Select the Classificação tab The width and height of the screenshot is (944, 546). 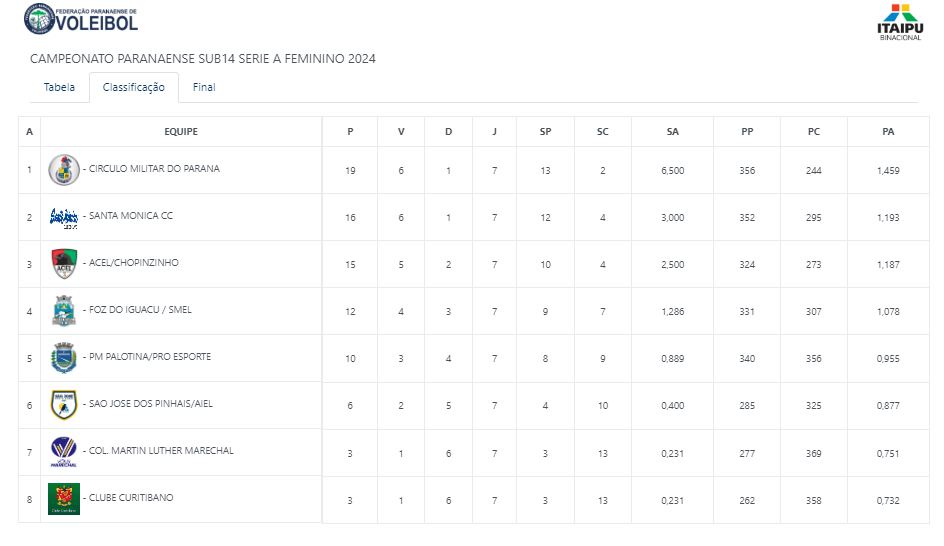(x=134, y=87)
